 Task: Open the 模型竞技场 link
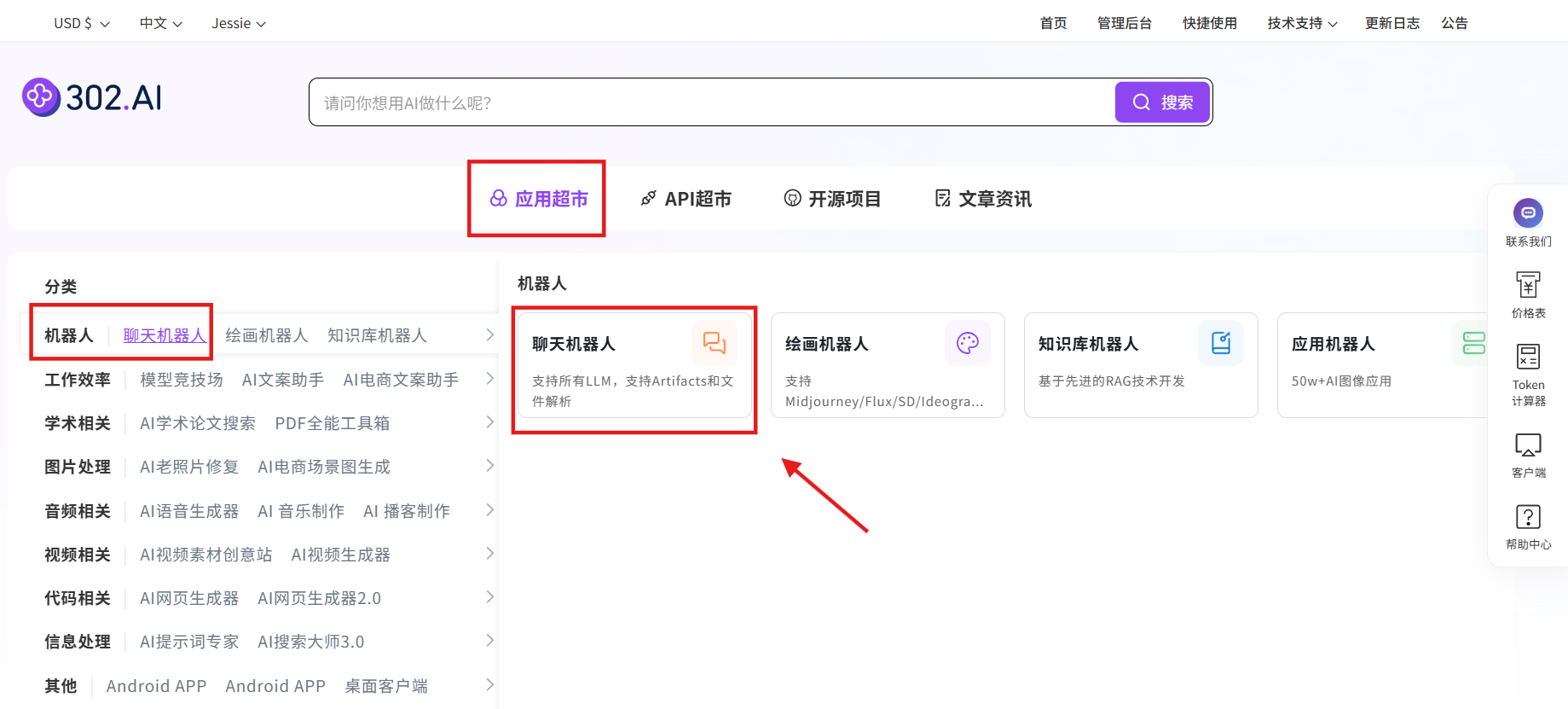[x=182, y=380]
